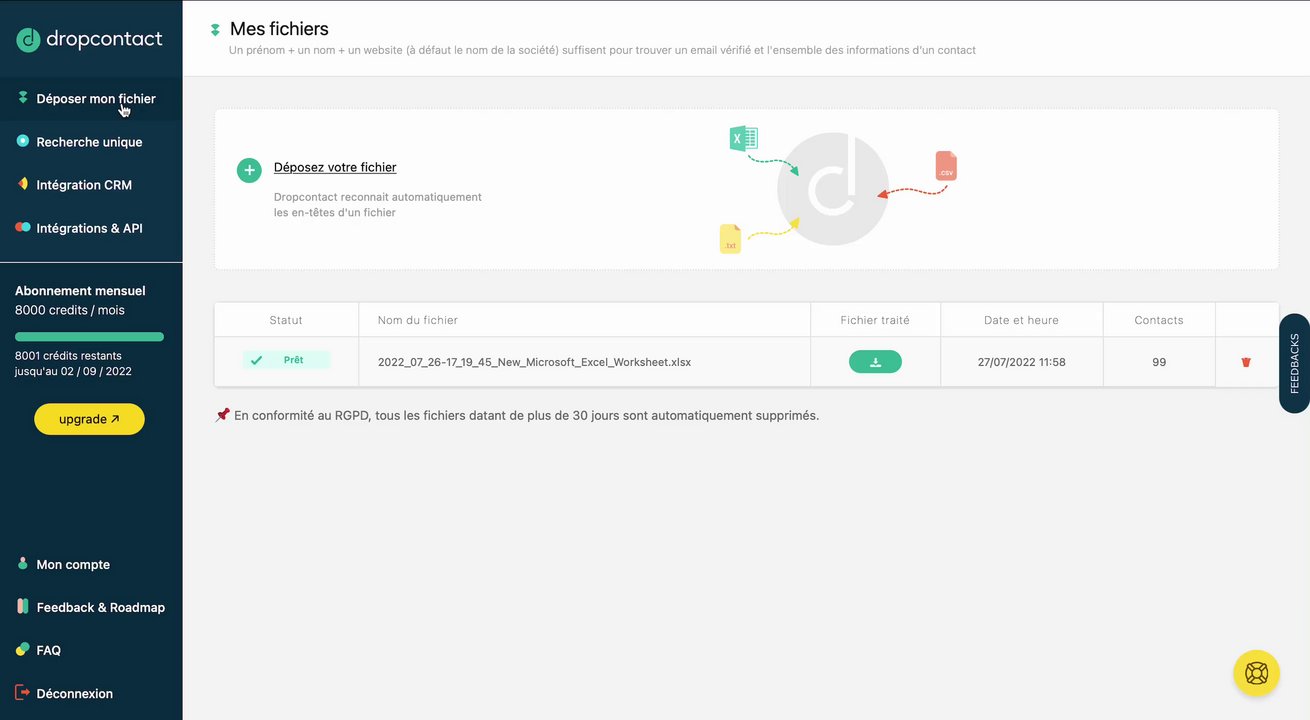
Task: Click the red CSV file icon
Action: (x=946, y=166)
